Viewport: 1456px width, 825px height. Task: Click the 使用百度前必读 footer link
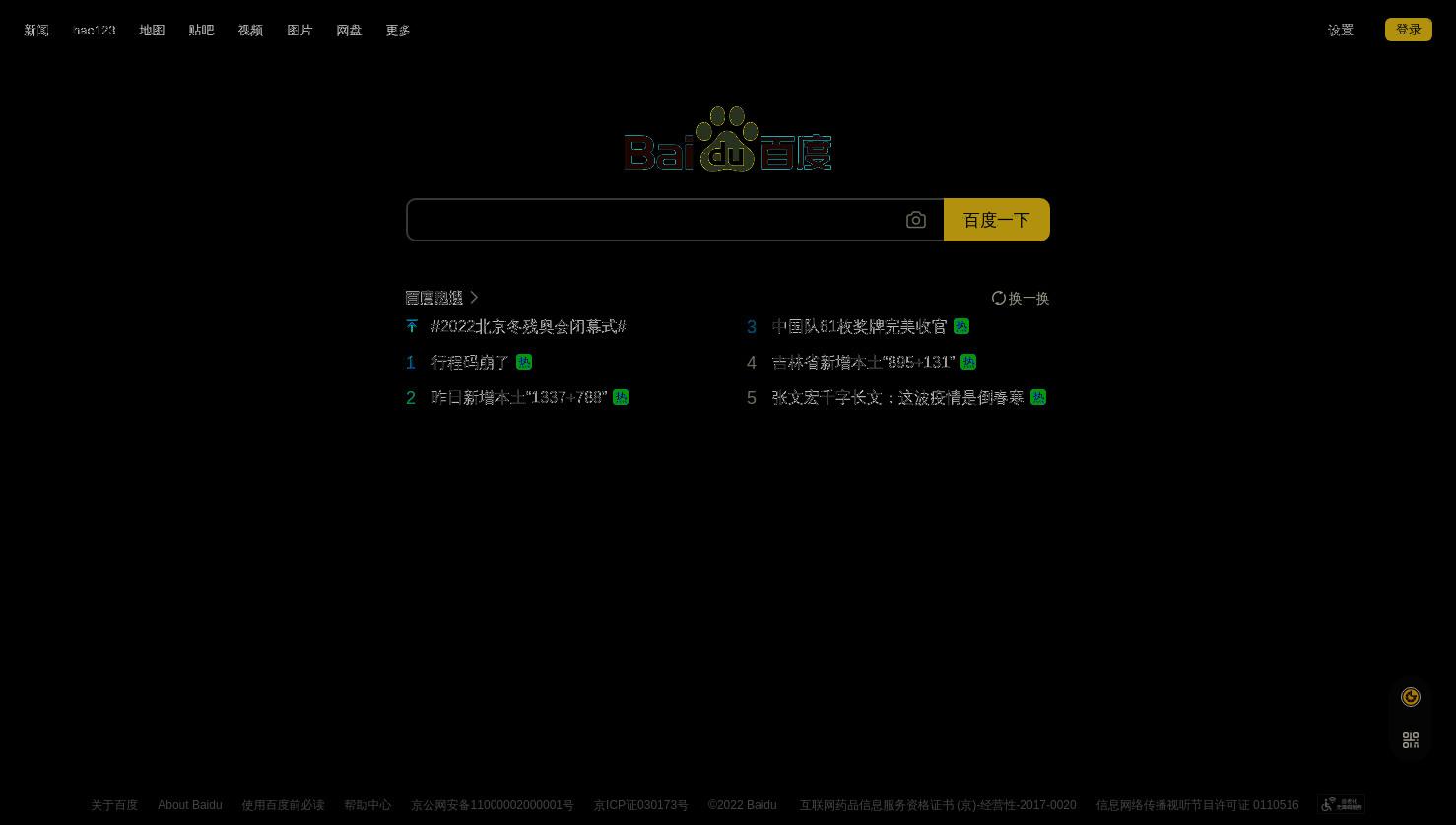[283, 805]
